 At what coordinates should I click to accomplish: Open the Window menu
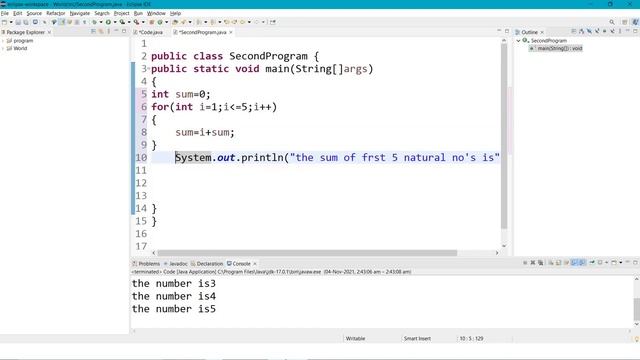click(x=156, y=13)
